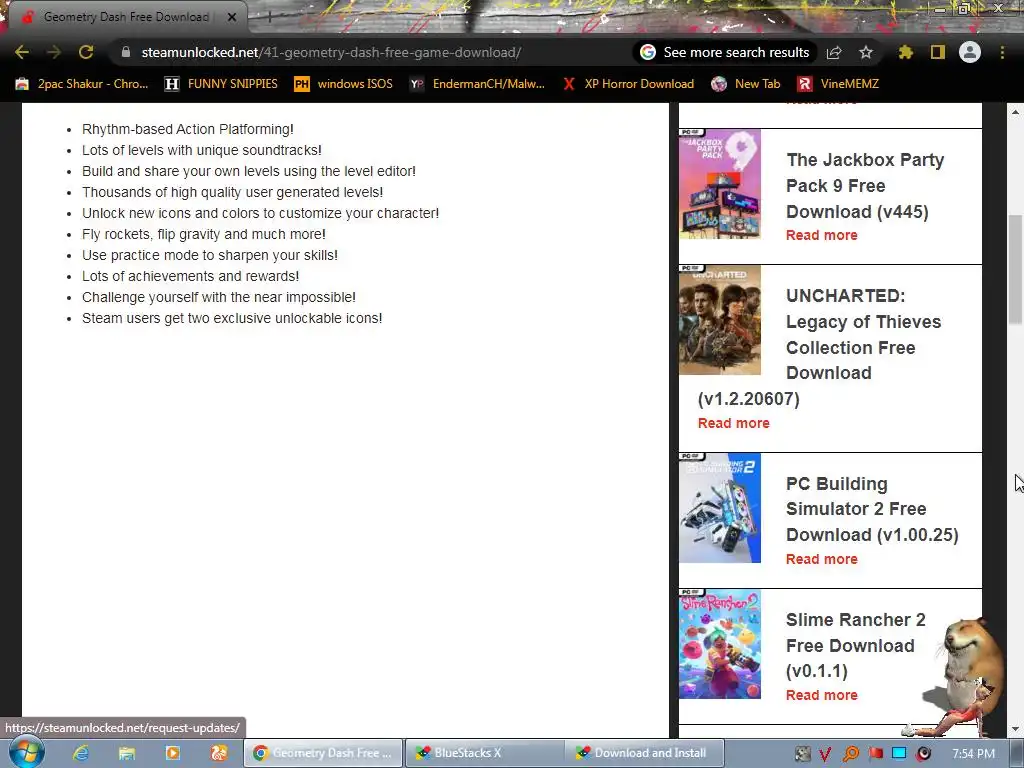This screenshot has height=768, width=1024.
Task: Click 'Lots of achievements and rewards!' text
Action: coord(190,276)
